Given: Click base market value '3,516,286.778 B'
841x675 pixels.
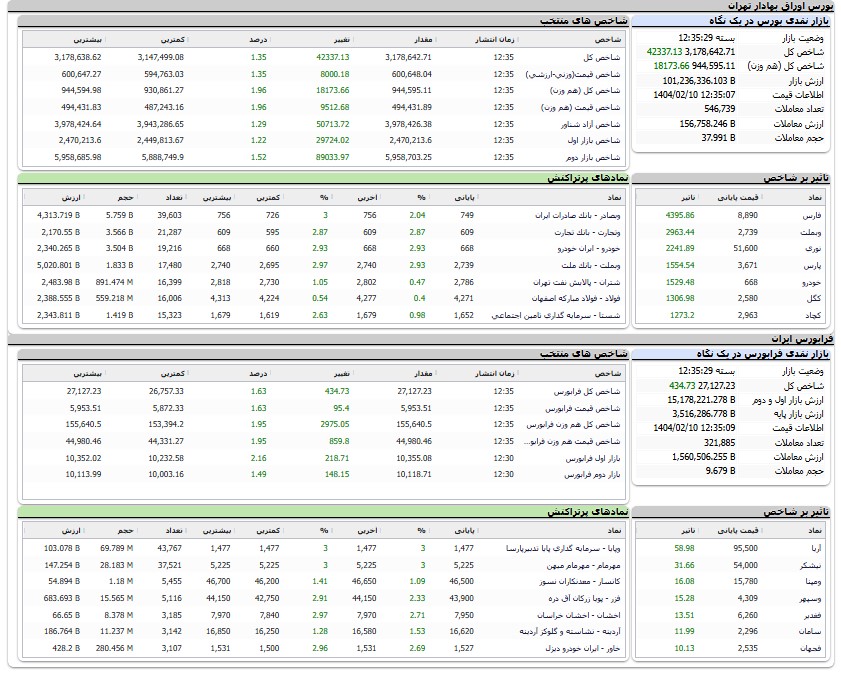Looking at the screenshot, I should 704,414.
